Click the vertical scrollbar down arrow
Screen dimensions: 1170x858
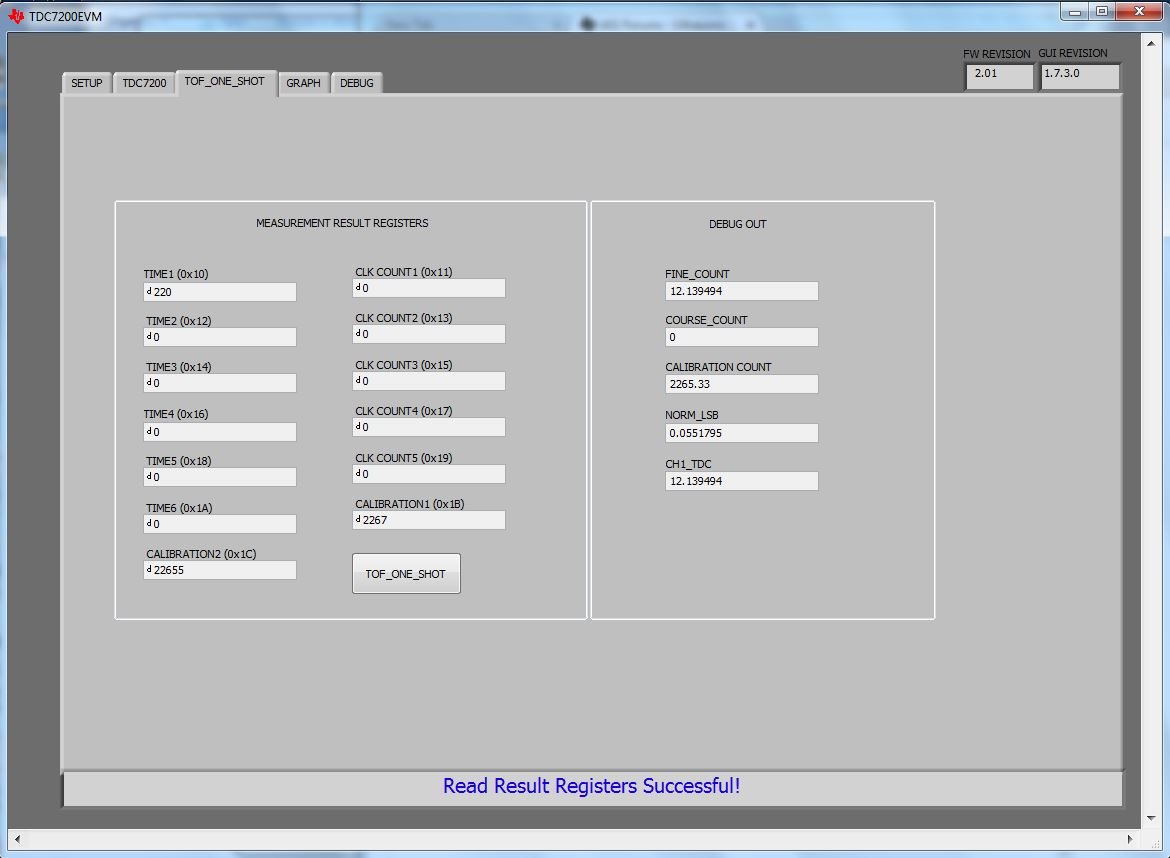1151,818
